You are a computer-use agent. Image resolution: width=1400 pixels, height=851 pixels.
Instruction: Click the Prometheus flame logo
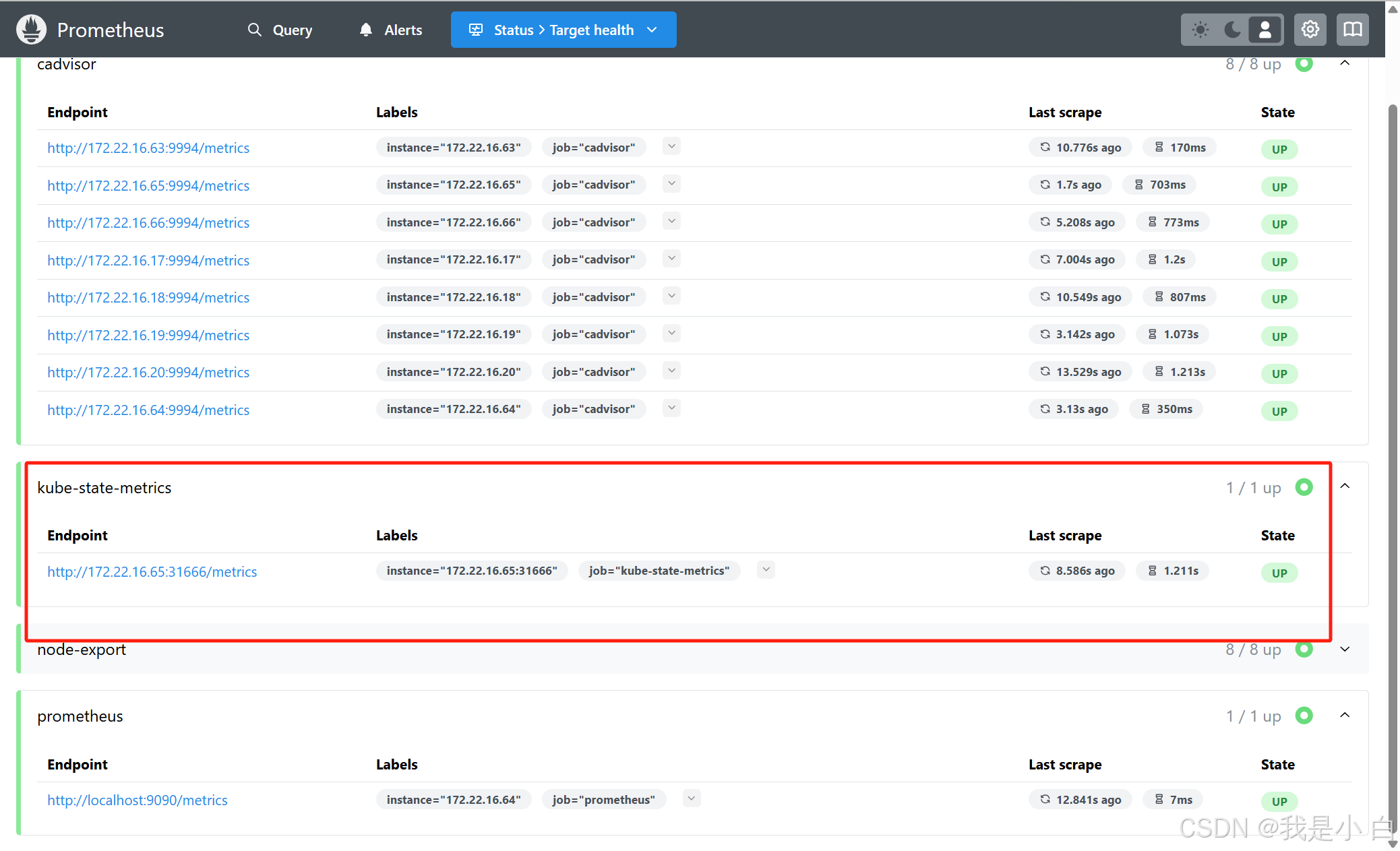(x=31, y=30)
